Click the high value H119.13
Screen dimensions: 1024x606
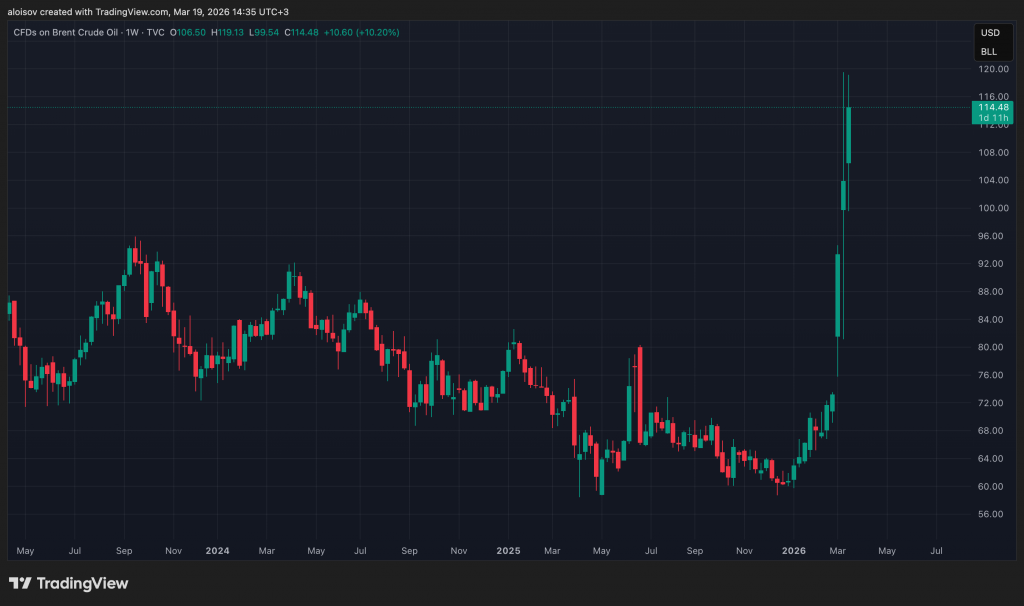pos(228,33)
